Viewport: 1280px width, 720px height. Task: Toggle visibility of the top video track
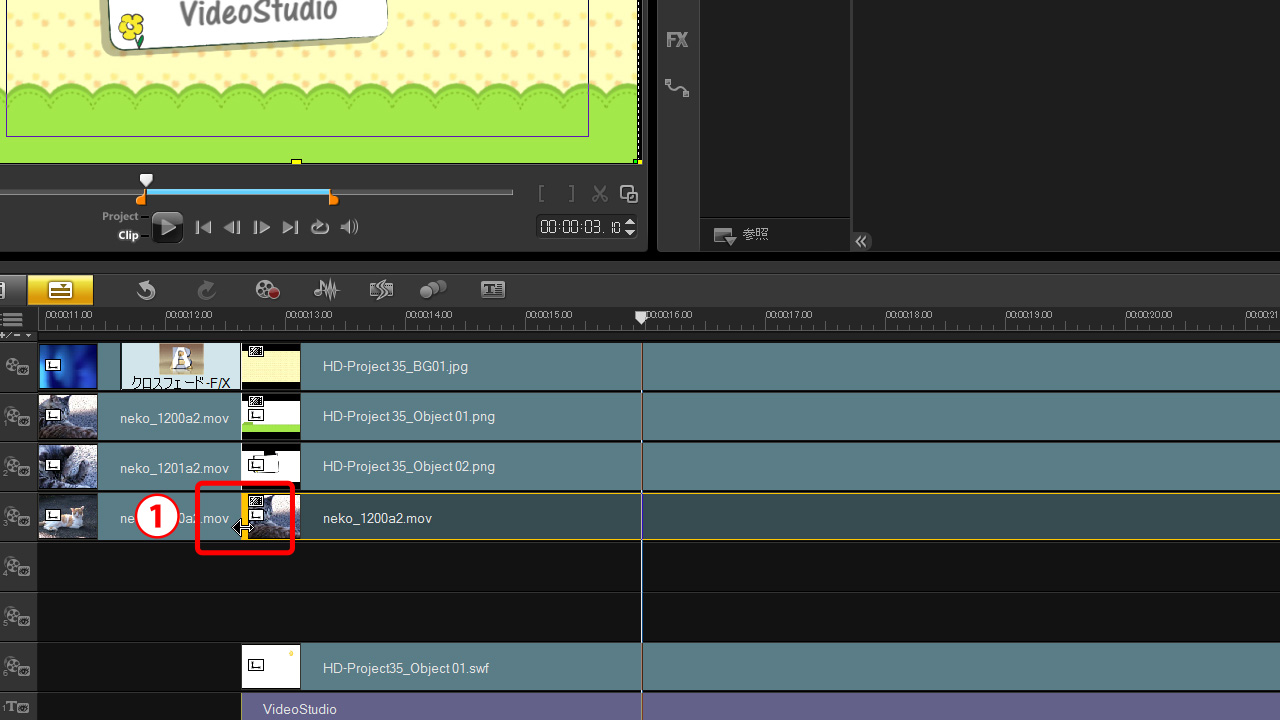(17, 367)
